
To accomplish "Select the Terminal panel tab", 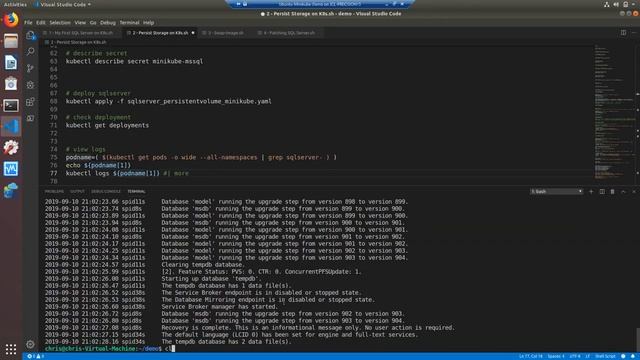I will click(x=136, y=191).
